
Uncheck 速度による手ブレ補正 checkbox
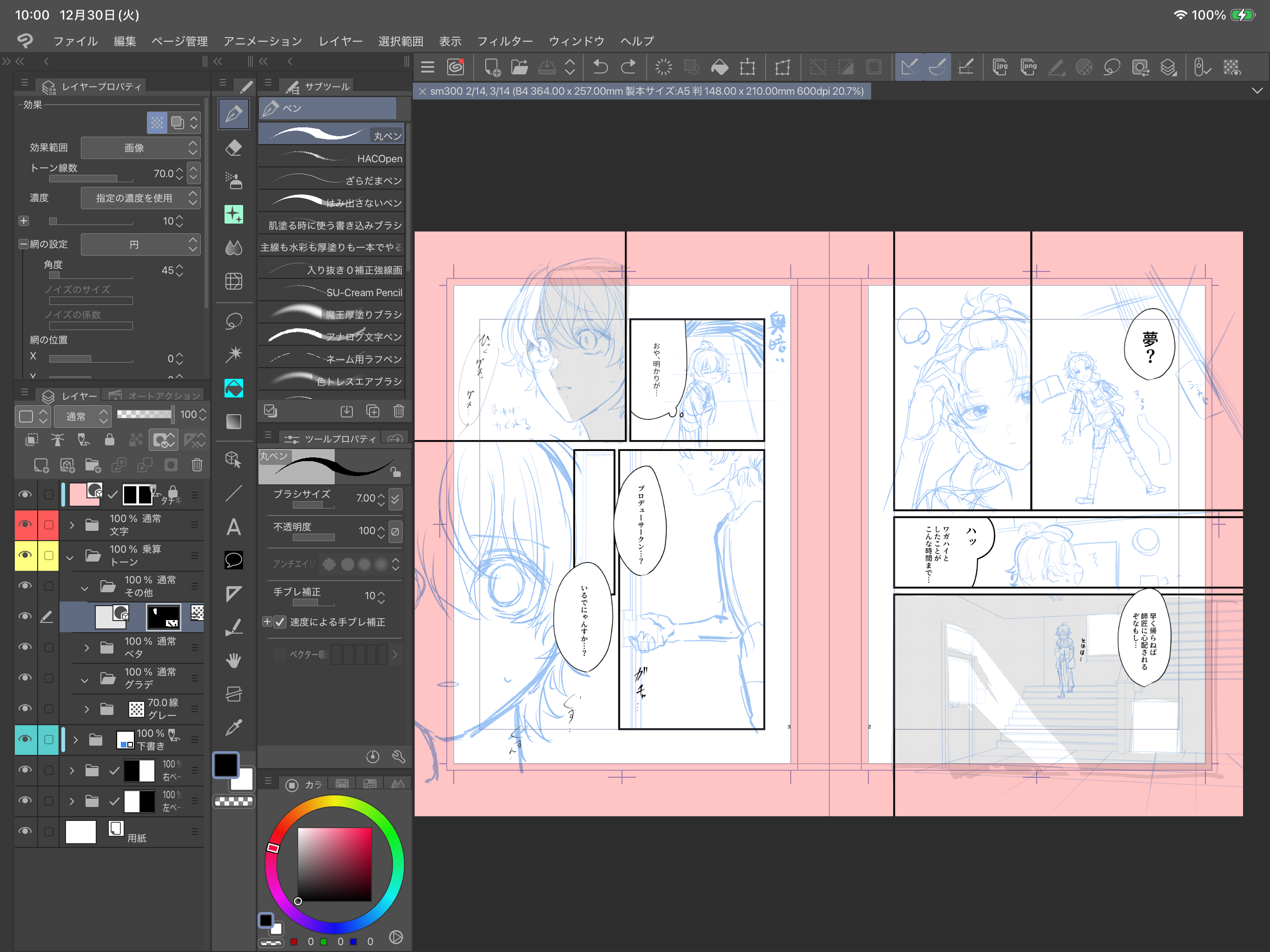click(x=280, y=622)
